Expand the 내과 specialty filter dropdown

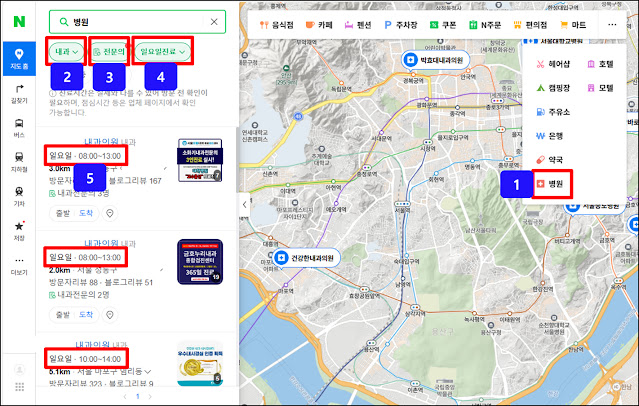click(66, 52)
